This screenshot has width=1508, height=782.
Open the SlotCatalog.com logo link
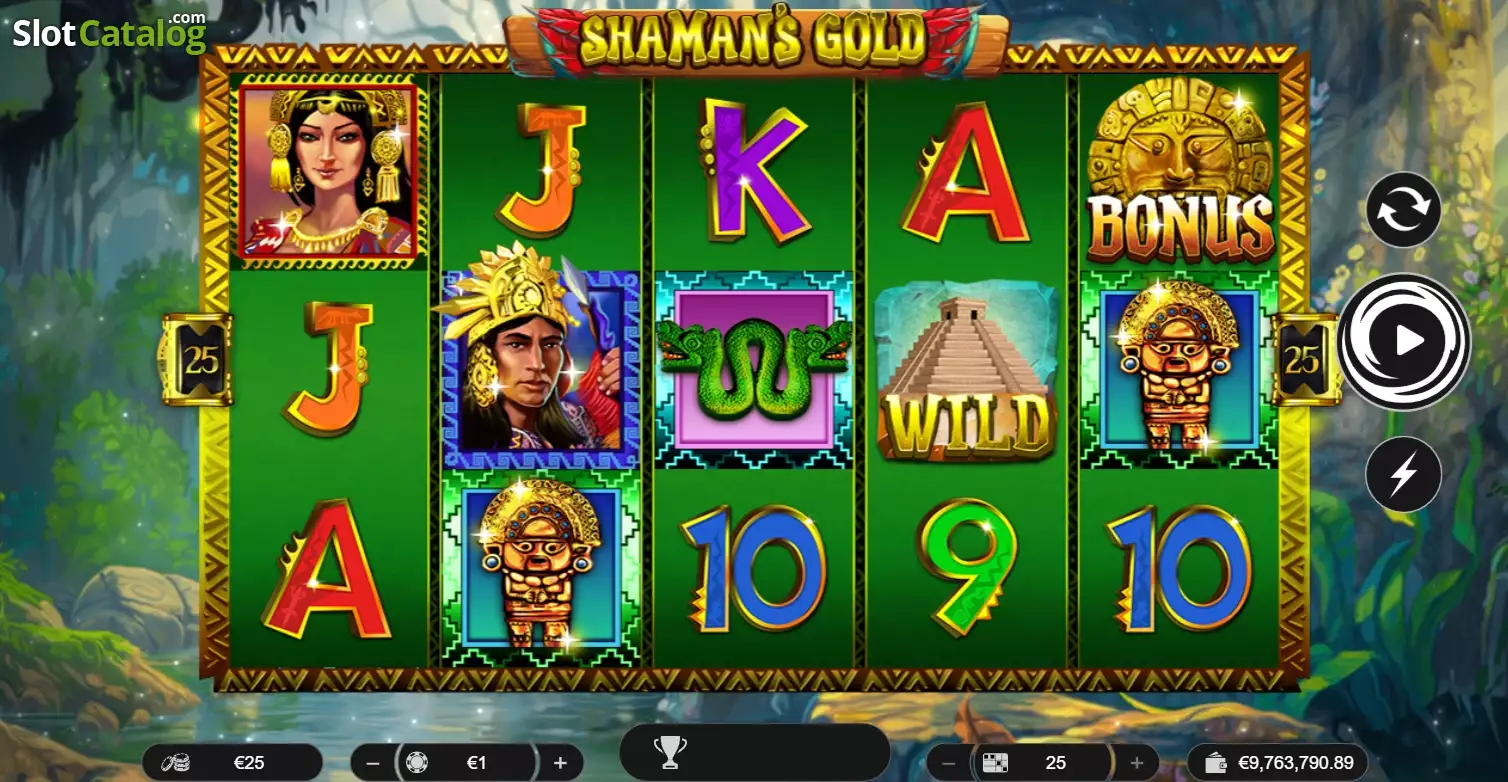109,33
